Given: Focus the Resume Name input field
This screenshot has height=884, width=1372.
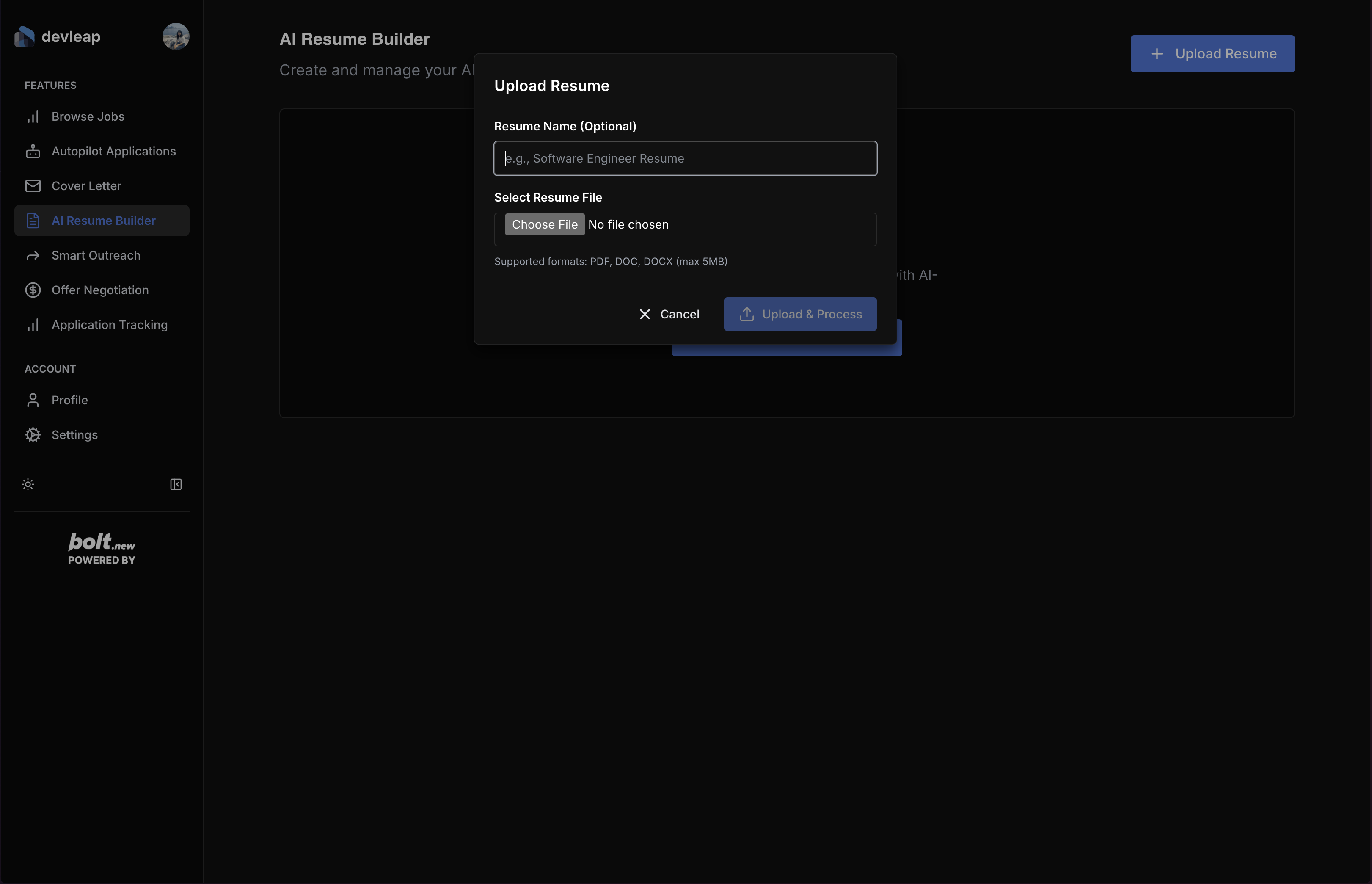Looking at the screenshot, I should point(685,158).
